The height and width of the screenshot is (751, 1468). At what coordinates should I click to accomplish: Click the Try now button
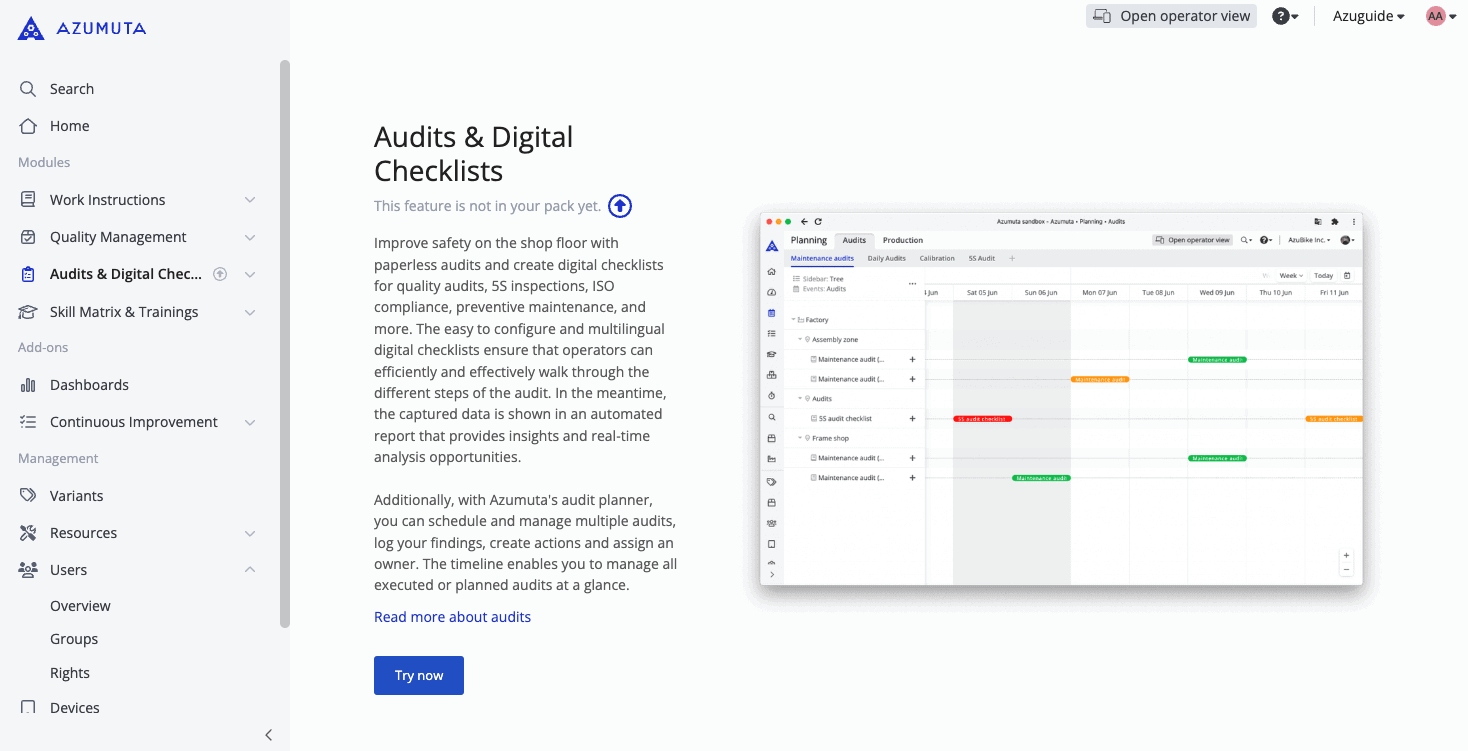pyautogui.click(x=418, y=675)
